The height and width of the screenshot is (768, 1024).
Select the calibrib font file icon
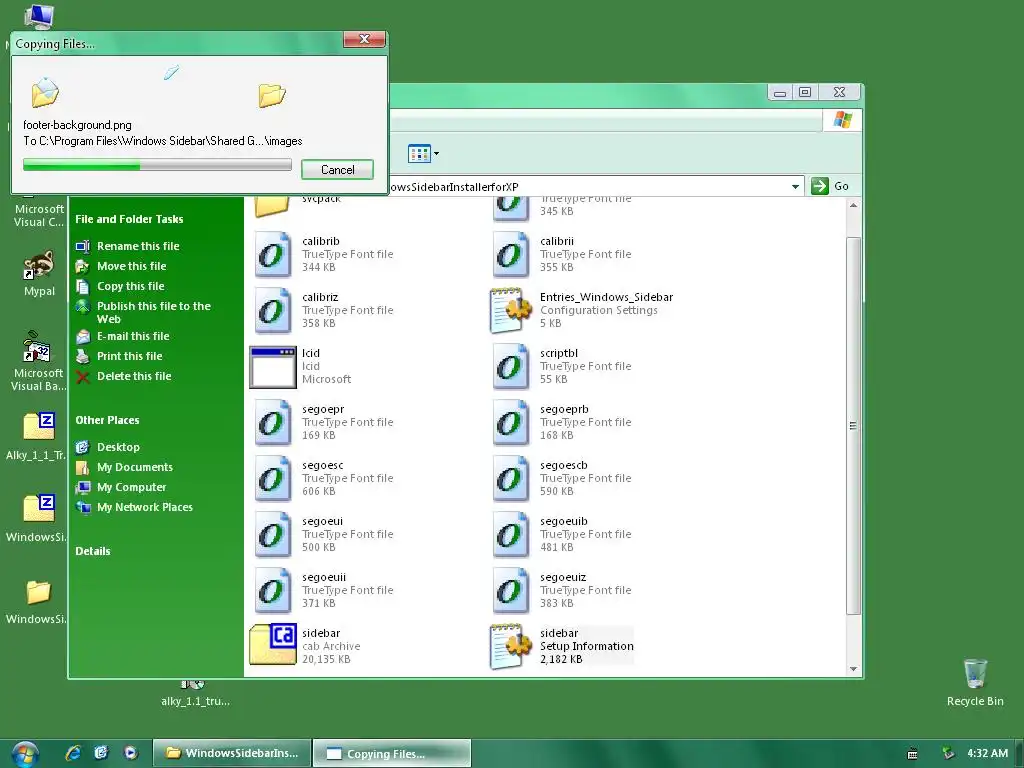pos(272,255)
